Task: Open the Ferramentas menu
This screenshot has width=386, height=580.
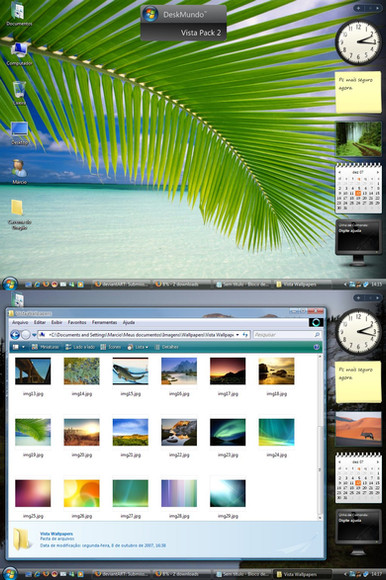Action: pos(104,322)
